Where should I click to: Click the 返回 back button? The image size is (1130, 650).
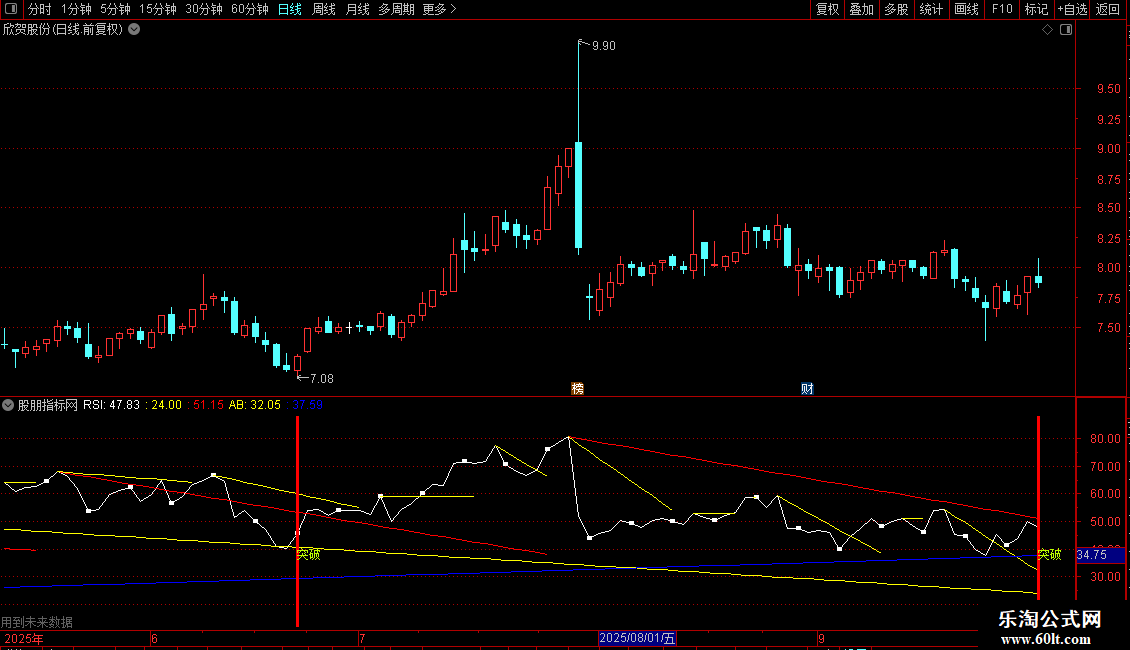[1108, 9]
